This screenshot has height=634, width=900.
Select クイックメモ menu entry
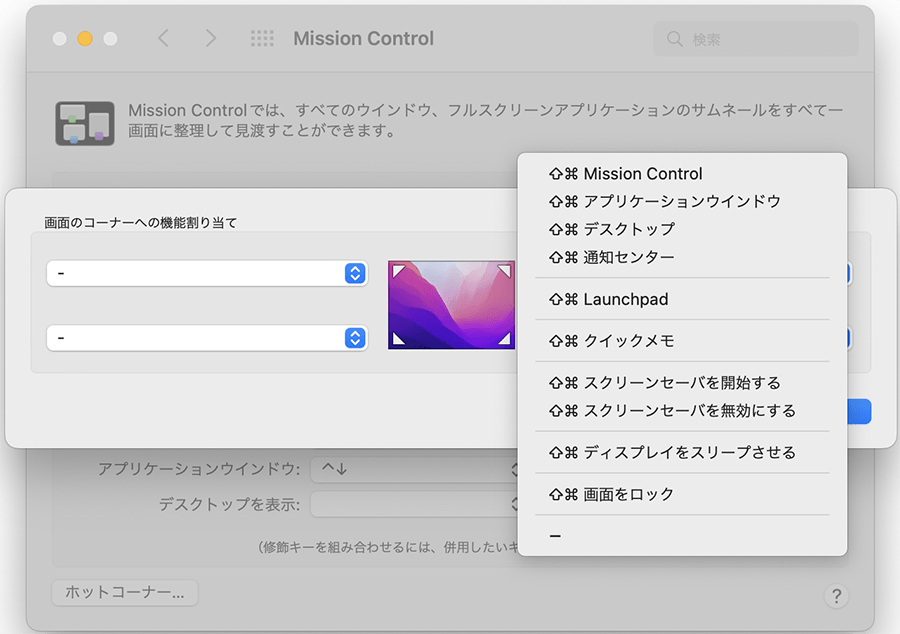pos(682,341)
